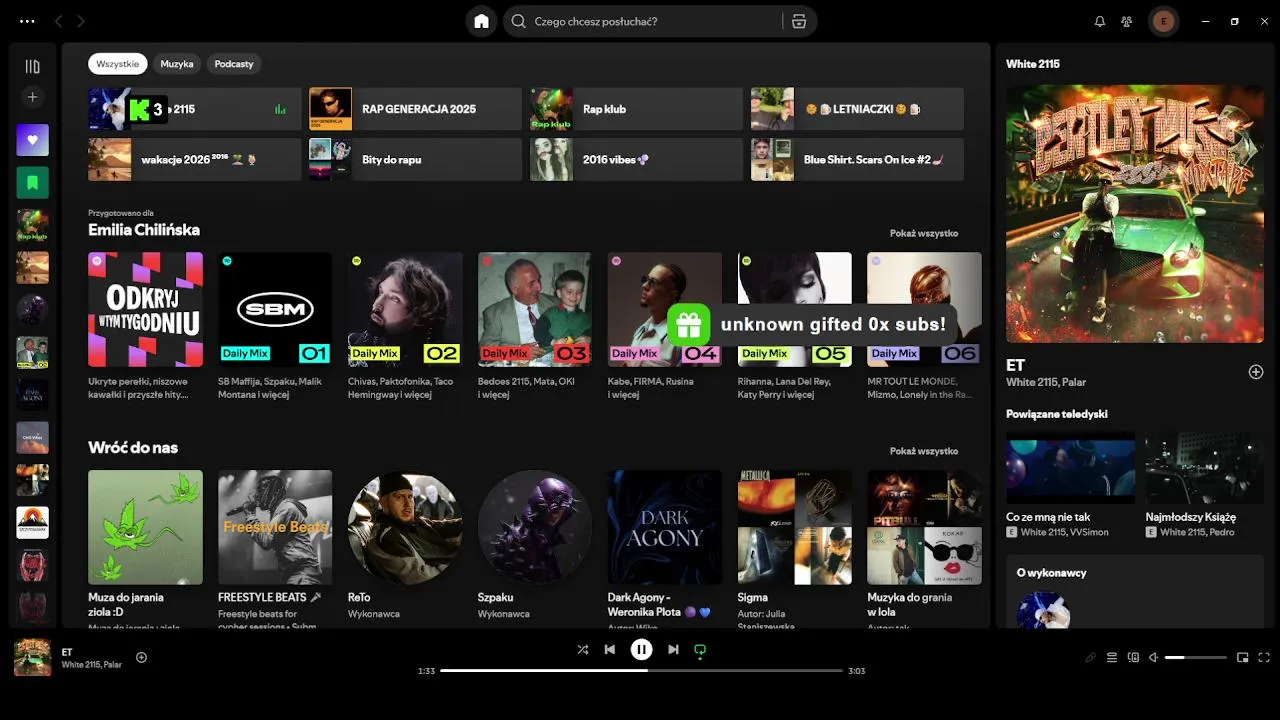Open the playback queue icon
1280x720 pixels.
point(1112,657)
